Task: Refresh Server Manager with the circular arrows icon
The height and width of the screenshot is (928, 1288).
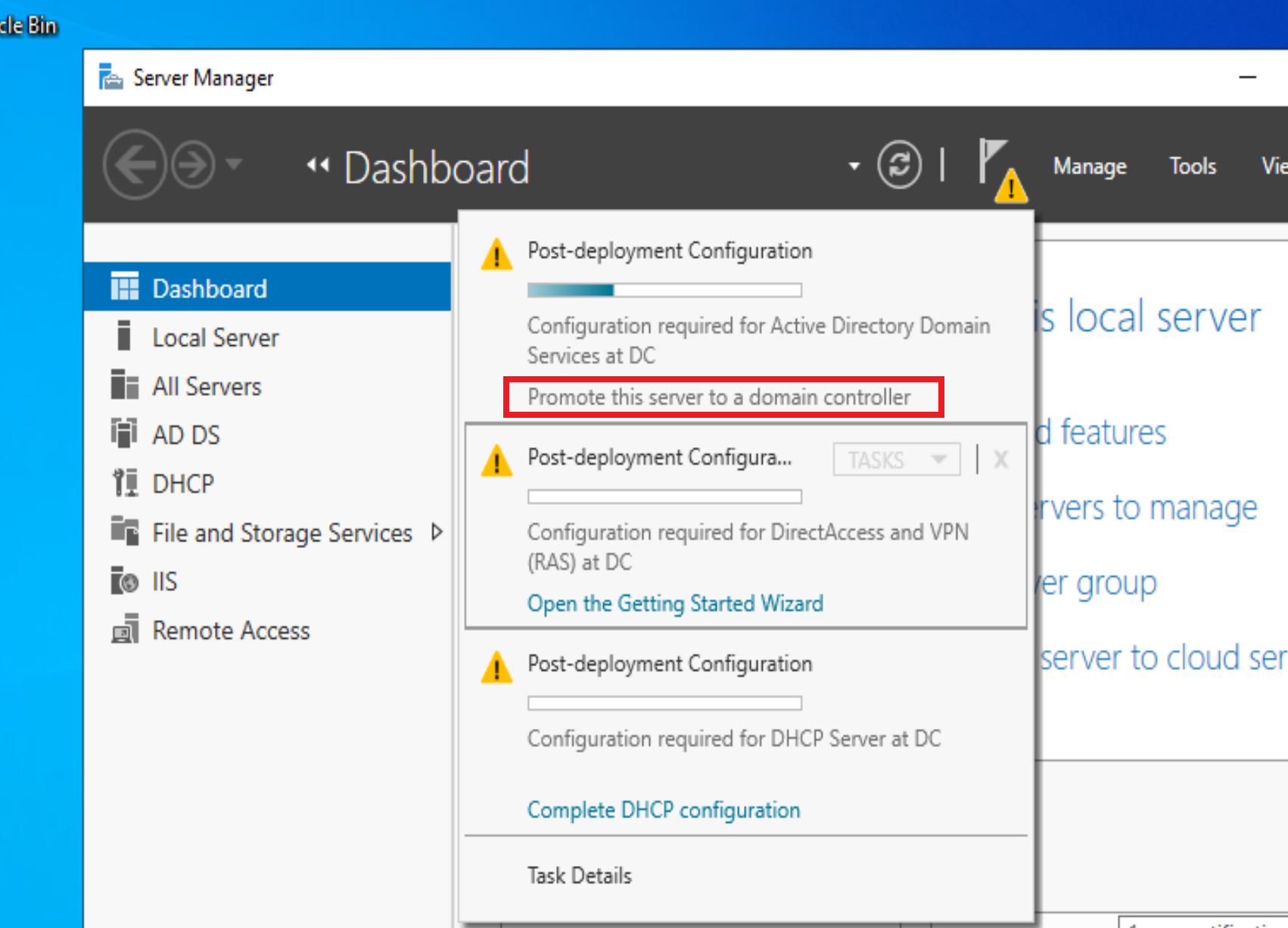Action: (x=899, y=164)
